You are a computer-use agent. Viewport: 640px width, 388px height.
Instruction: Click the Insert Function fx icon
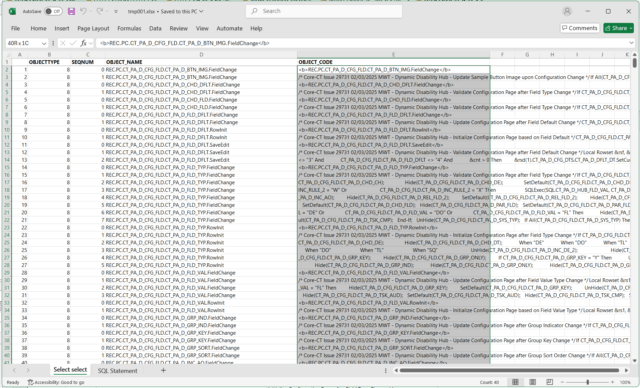[x=83, y=43]
